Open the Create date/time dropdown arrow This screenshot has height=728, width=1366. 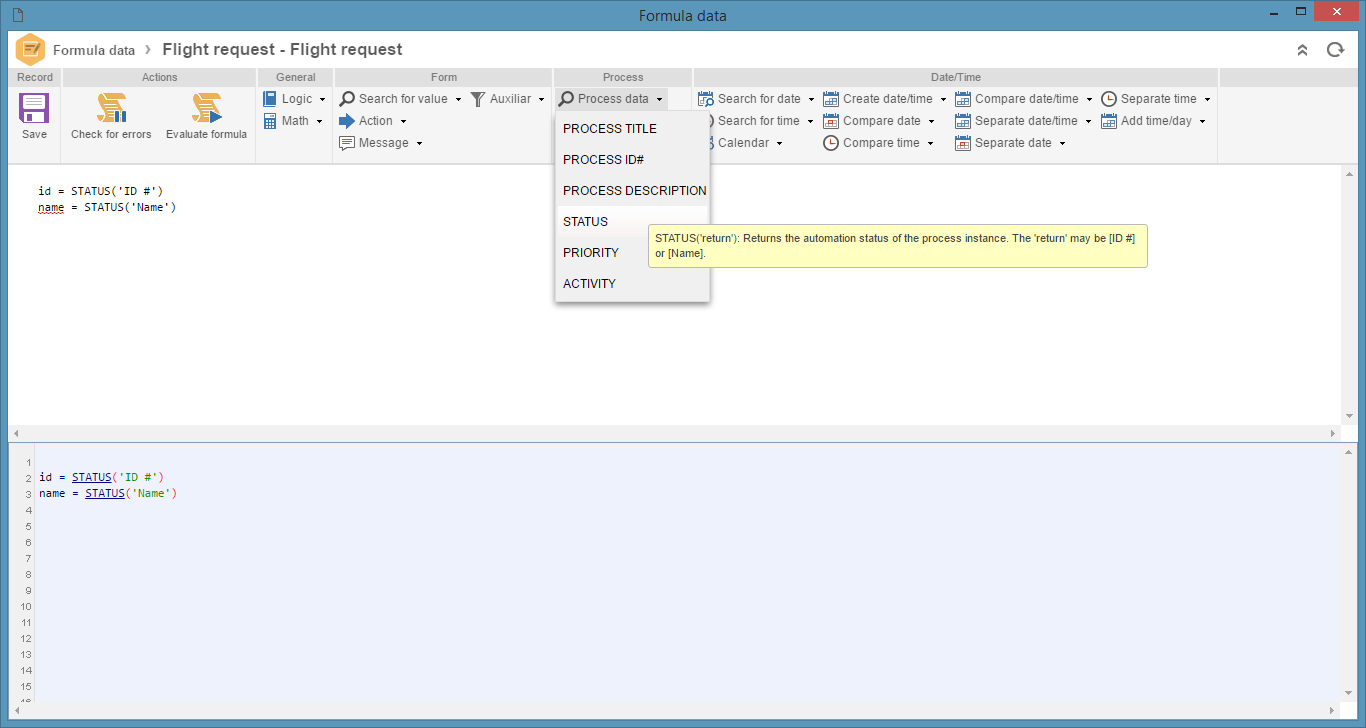pyautogui.click(x=943, y=100)
